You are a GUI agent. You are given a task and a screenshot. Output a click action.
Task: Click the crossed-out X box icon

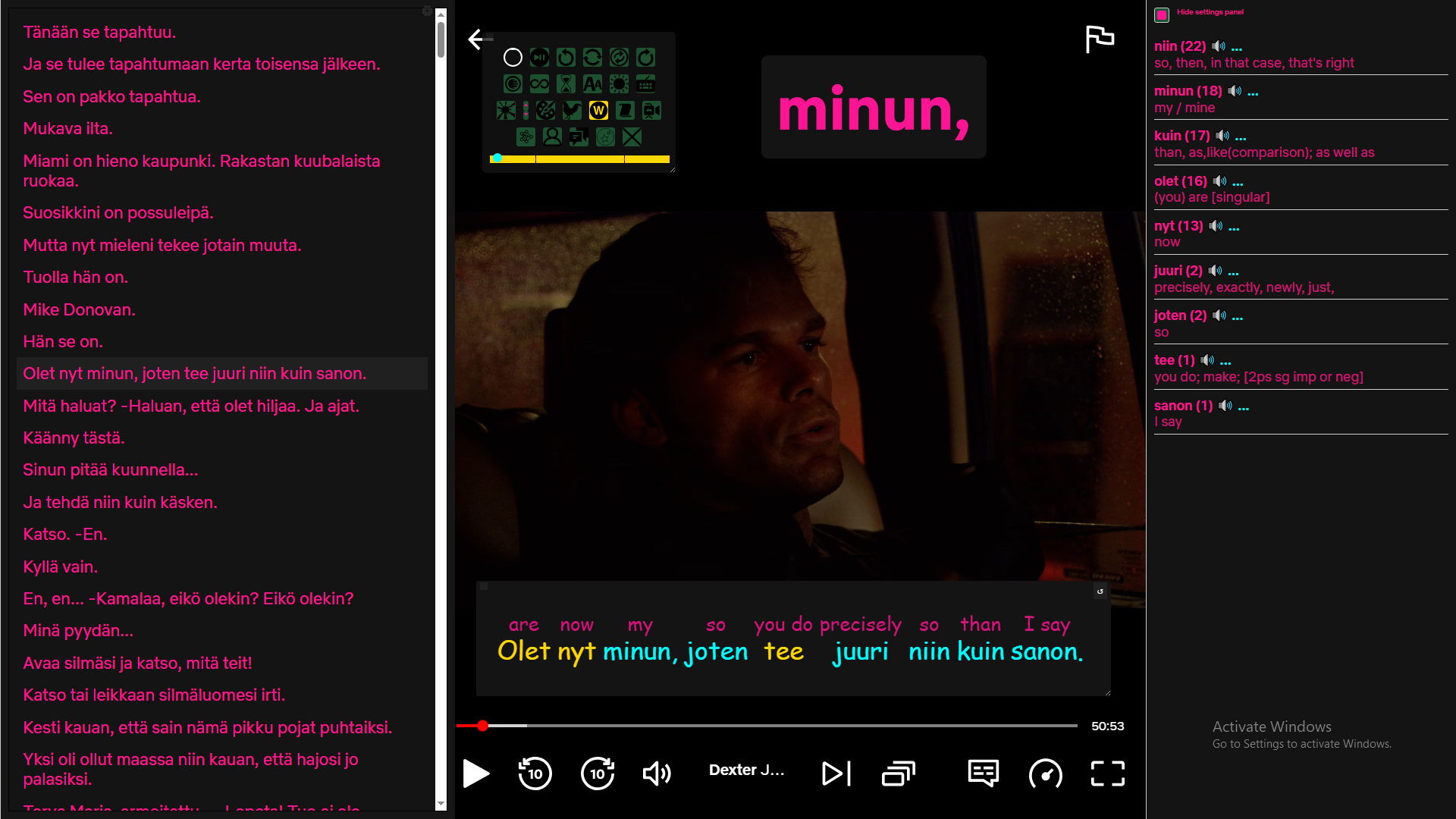632,136
